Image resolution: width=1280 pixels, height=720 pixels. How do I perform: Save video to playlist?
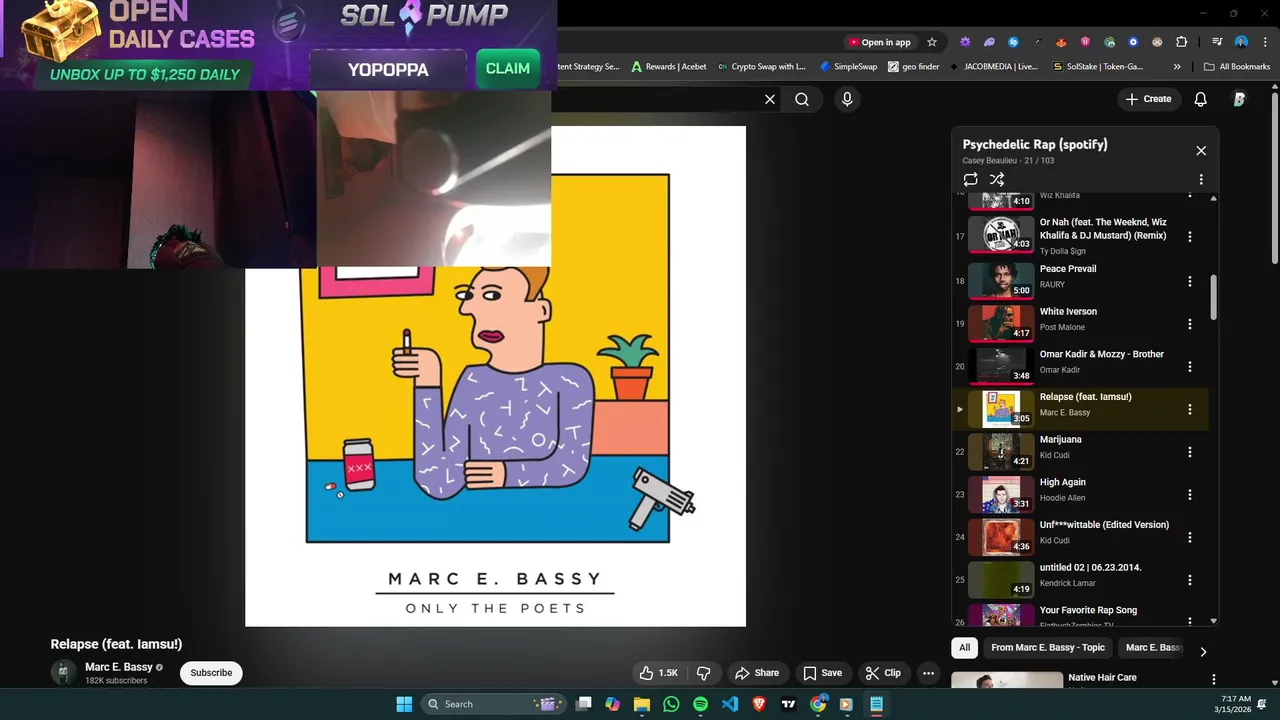coord(822,673)
